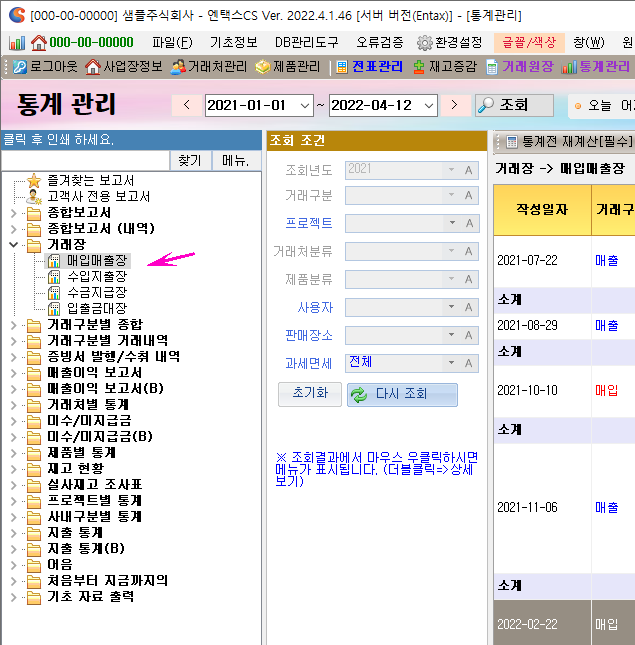Click the report search input field
The image size is (635, 645).
86,160
